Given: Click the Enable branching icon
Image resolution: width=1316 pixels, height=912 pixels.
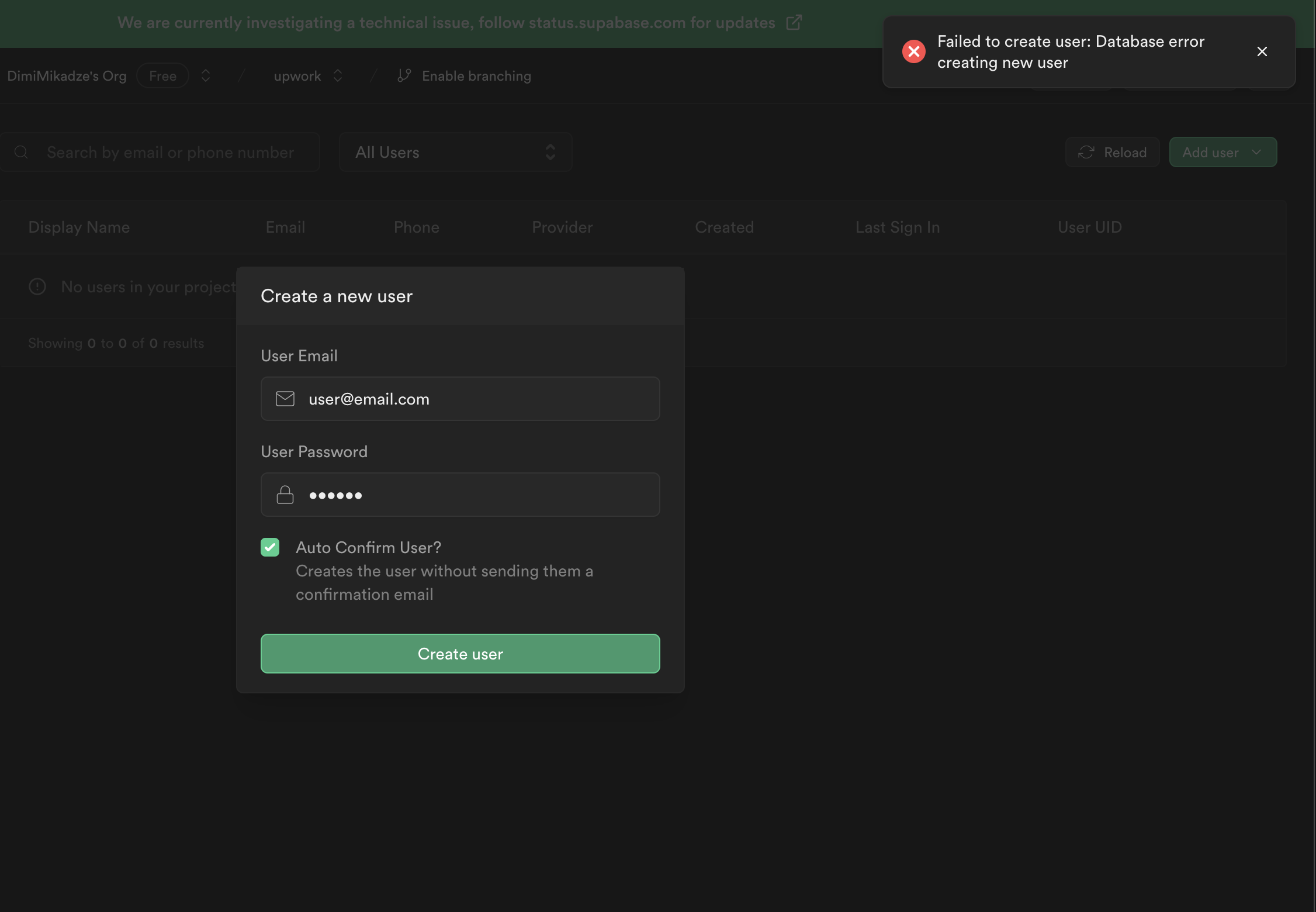Looking at the screenshot, I should [x=404, y=76].
